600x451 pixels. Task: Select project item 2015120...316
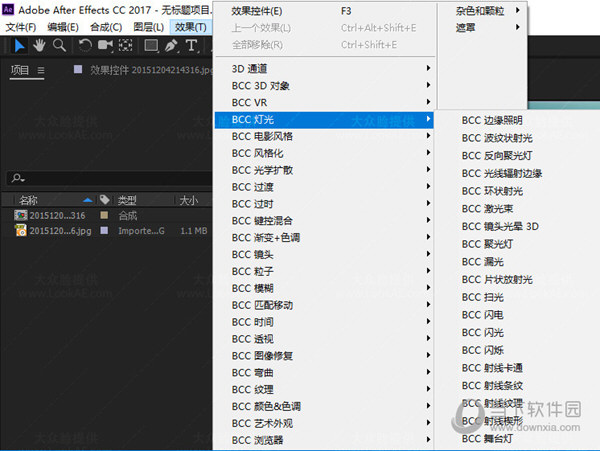click(x=57, y=215)
